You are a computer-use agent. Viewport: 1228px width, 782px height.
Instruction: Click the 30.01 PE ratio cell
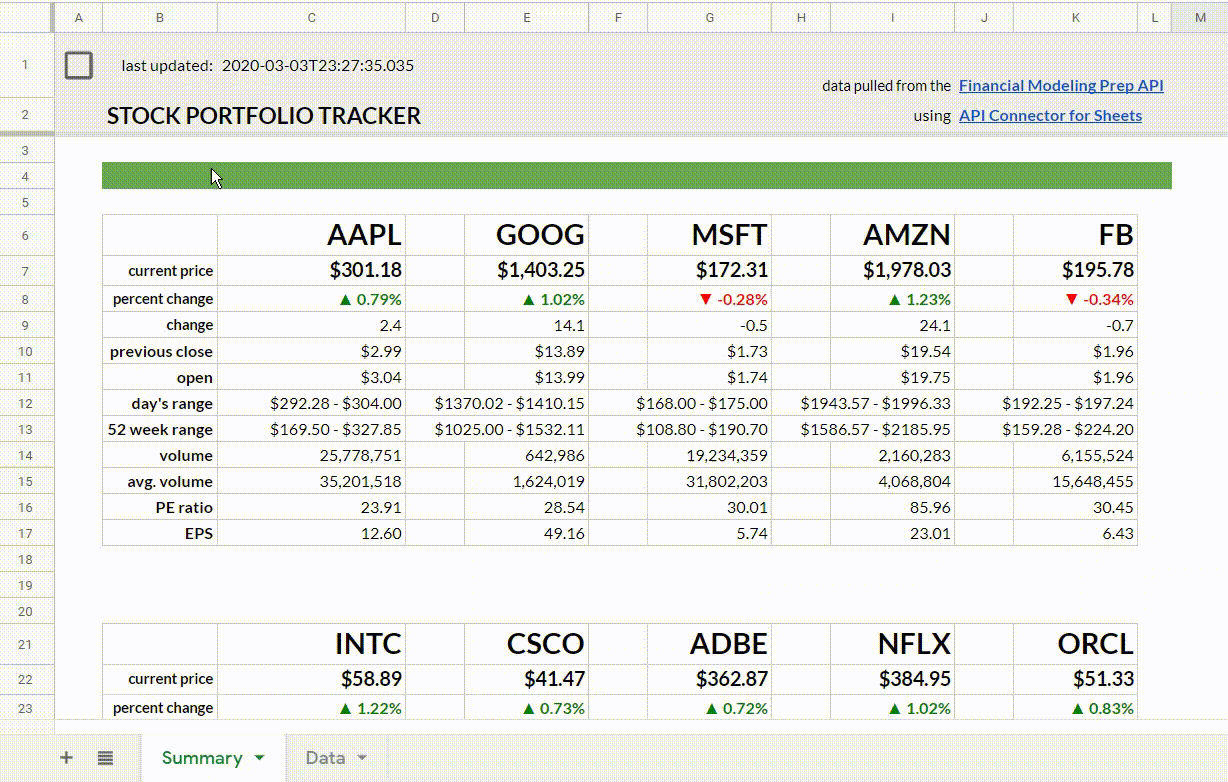(709, 507)
